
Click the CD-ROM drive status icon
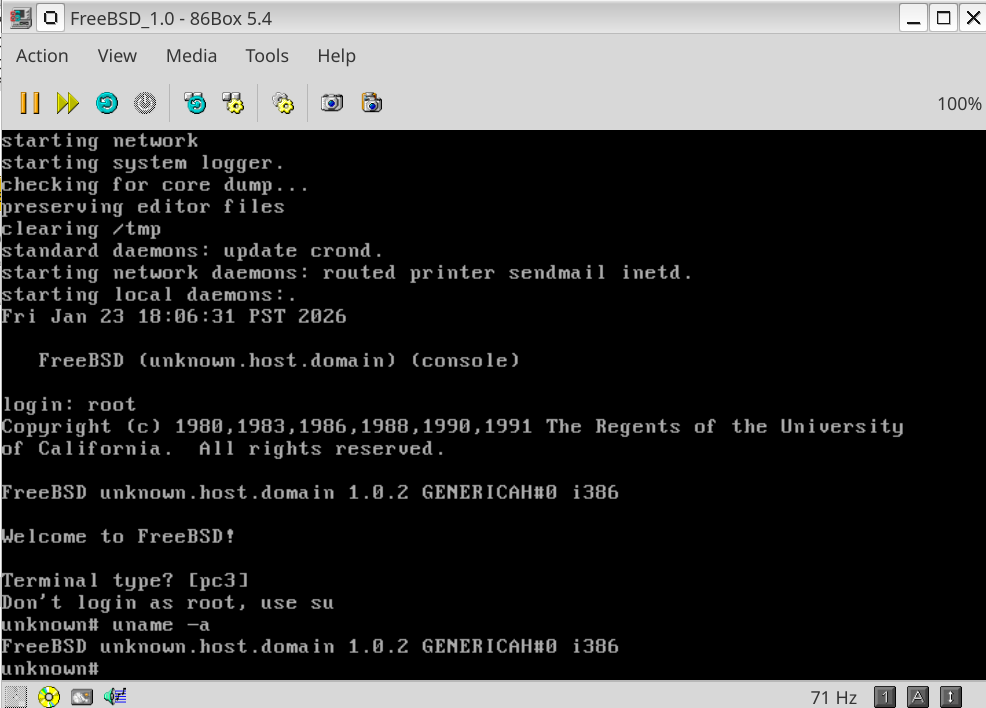point(48,696)
